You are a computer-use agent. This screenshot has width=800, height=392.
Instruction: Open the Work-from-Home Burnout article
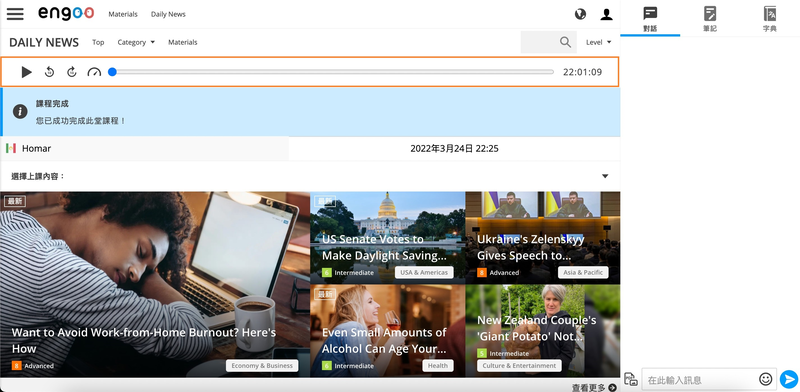point(155,284)
